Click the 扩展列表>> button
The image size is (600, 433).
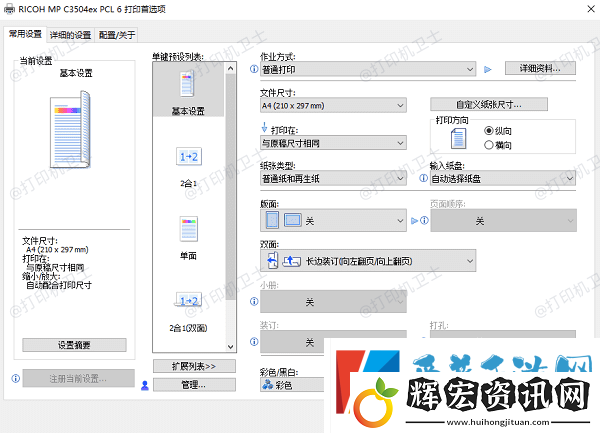coord(194,366)
